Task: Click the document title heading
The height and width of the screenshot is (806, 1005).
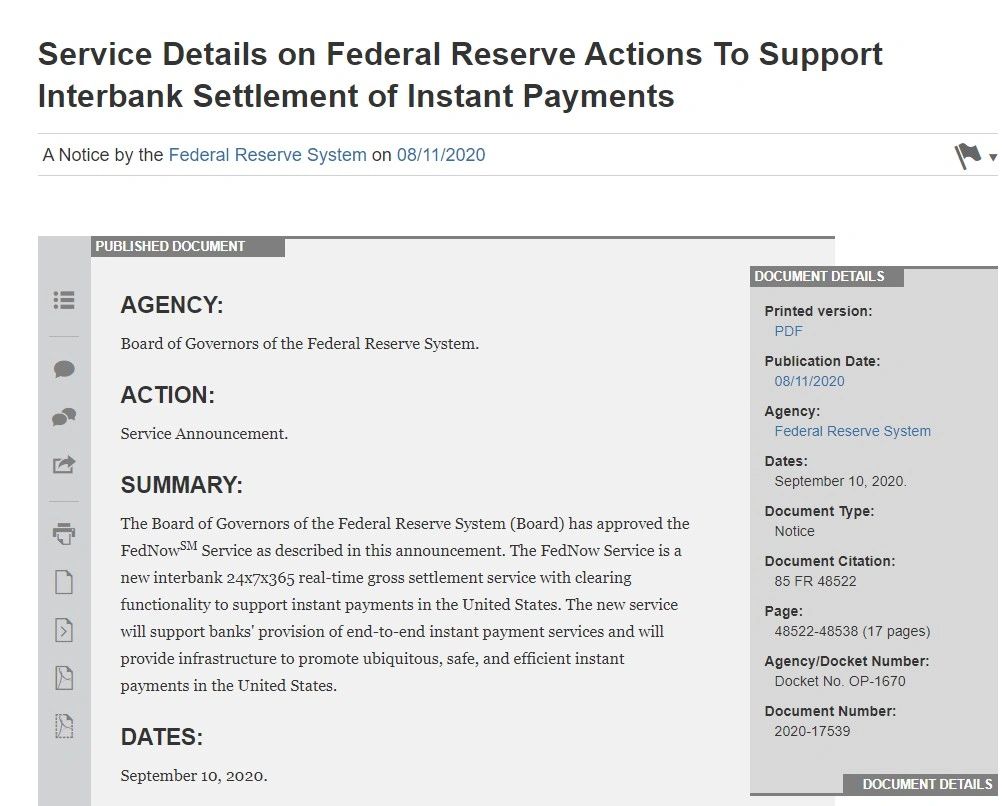Action: 460,75
